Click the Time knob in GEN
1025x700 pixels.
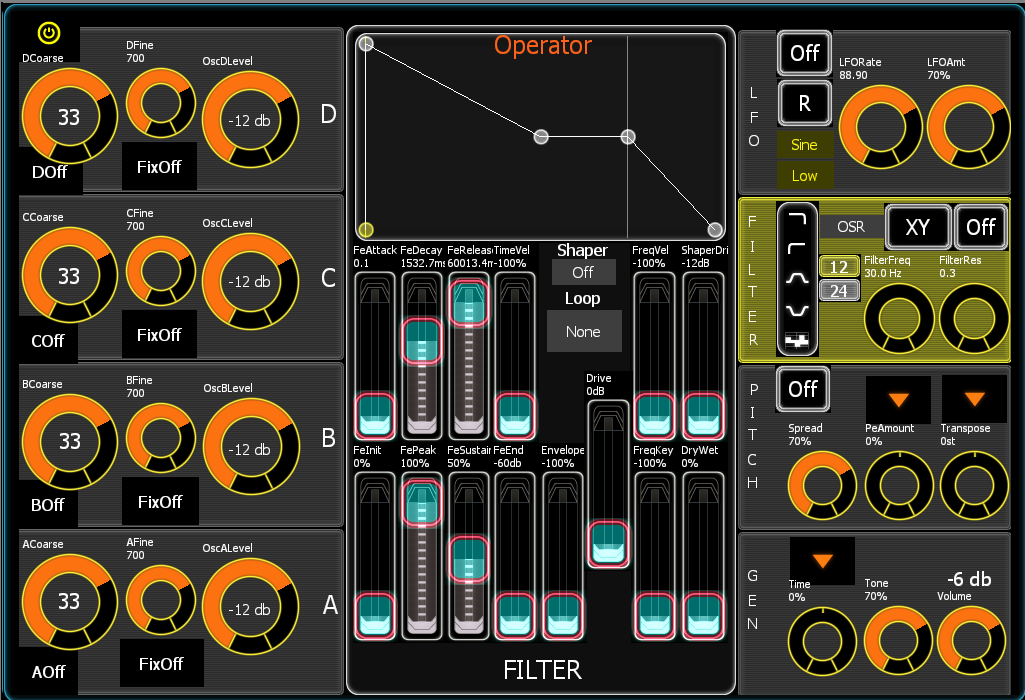click(x=822, y=641)
